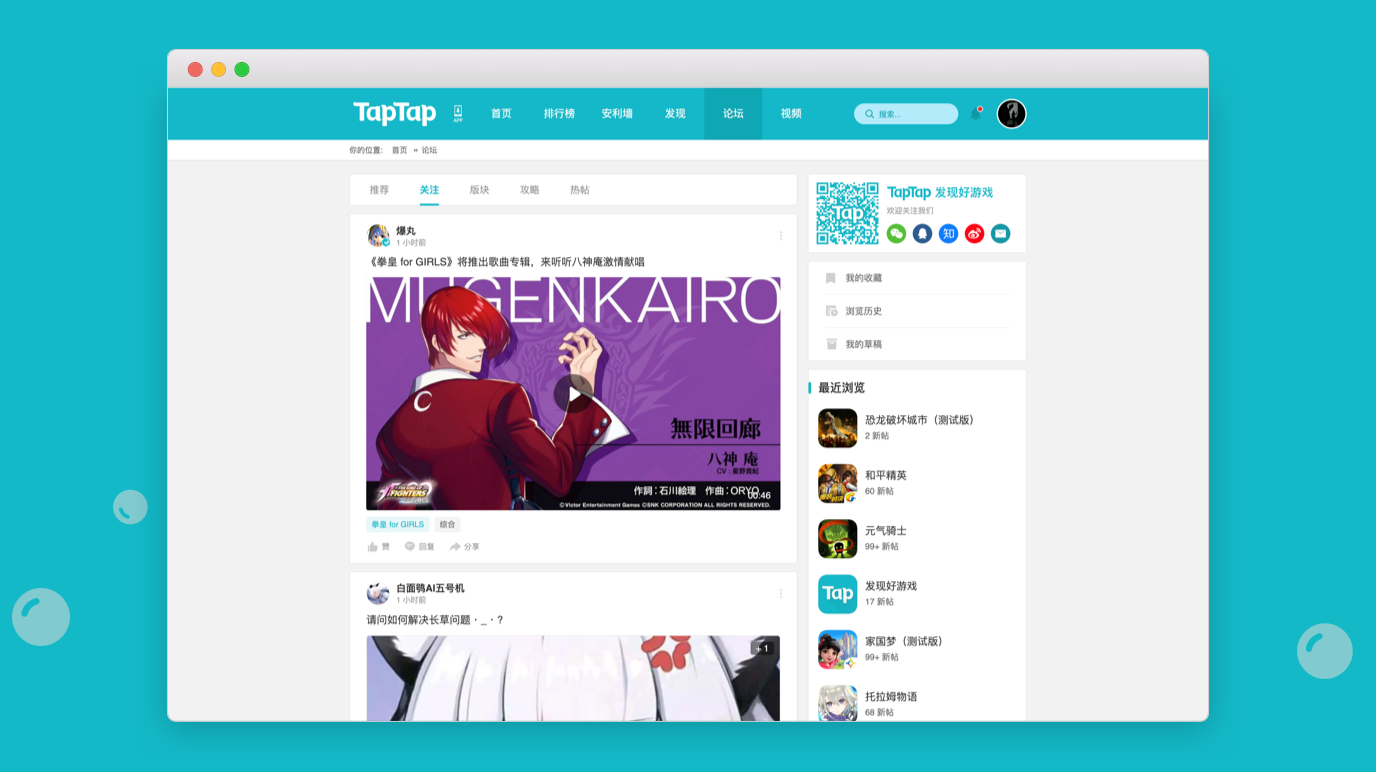
Task: Click the 发现好游戏 title in recent list
Action: pyautogui.click(x=891, y=586)
